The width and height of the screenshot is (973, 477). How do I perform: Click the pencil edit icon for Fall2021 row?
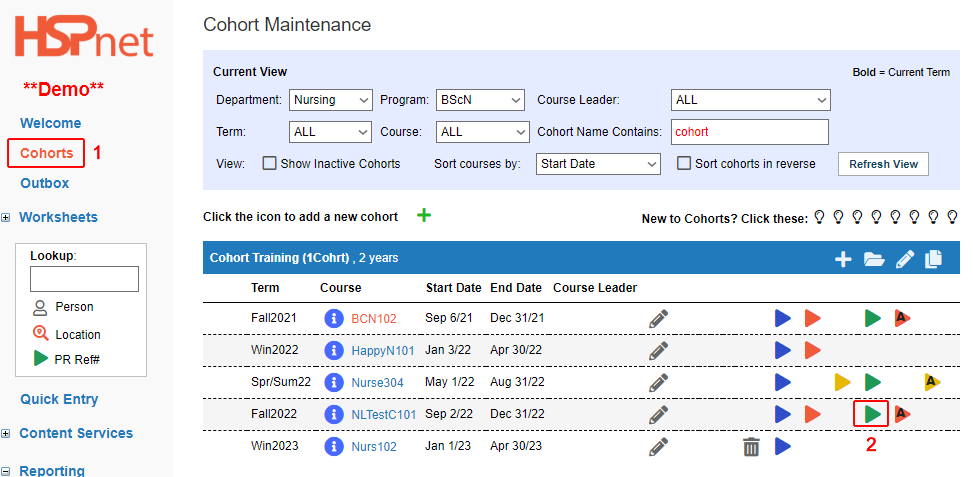point(658,319)
